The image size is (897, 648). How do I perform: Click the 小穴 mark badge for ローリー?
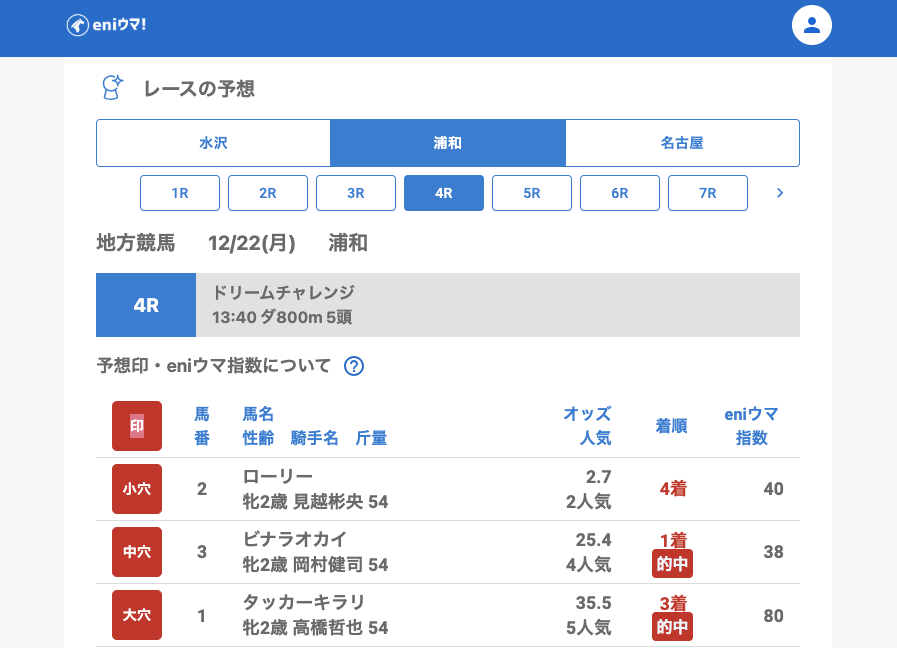point(137,489)
